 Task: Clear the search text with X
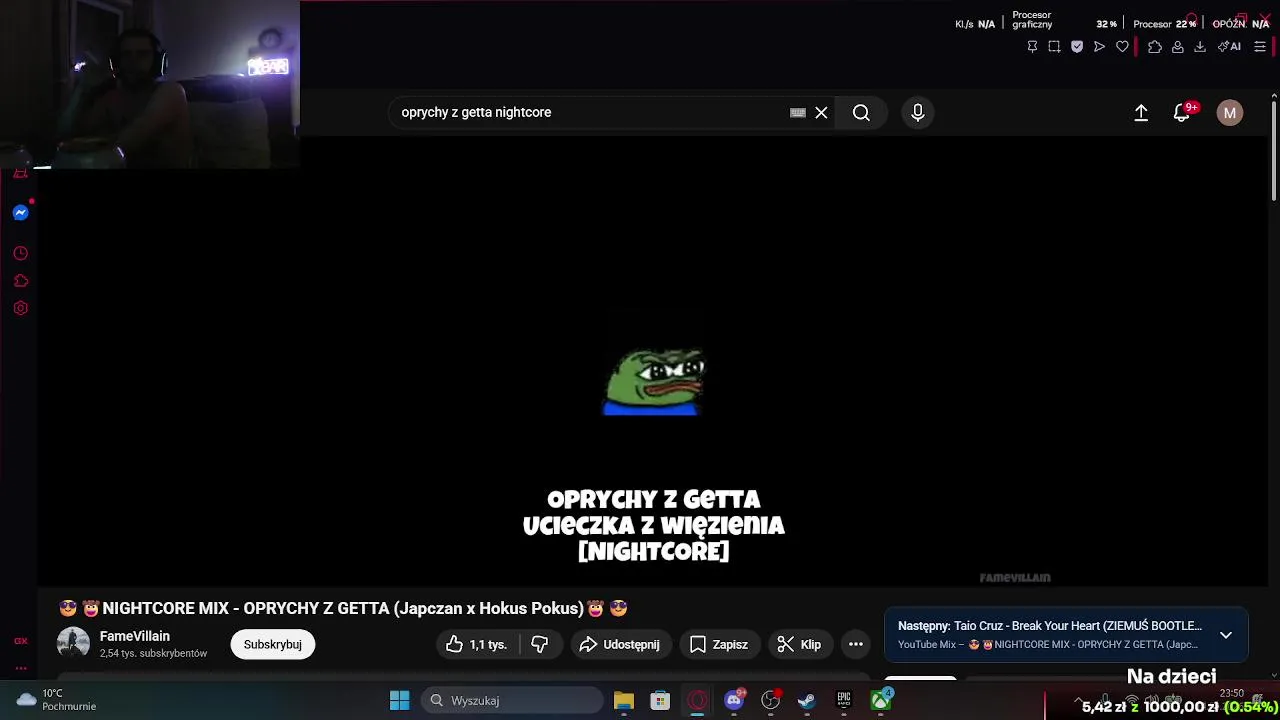(x=821, y=113)
